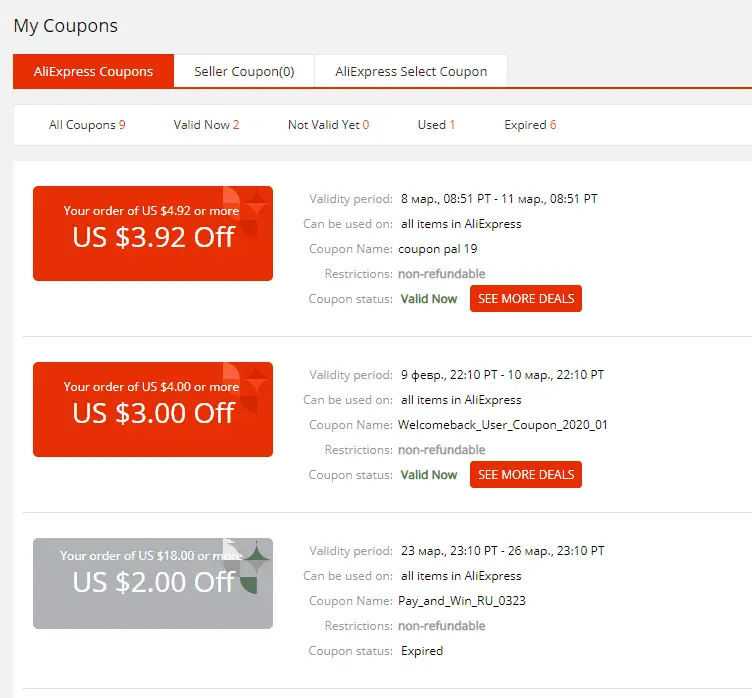The height and width of the screenshot is (698, 752).
Task: Click the US $3.00 Off coupon card
Action: click(153, 409)
